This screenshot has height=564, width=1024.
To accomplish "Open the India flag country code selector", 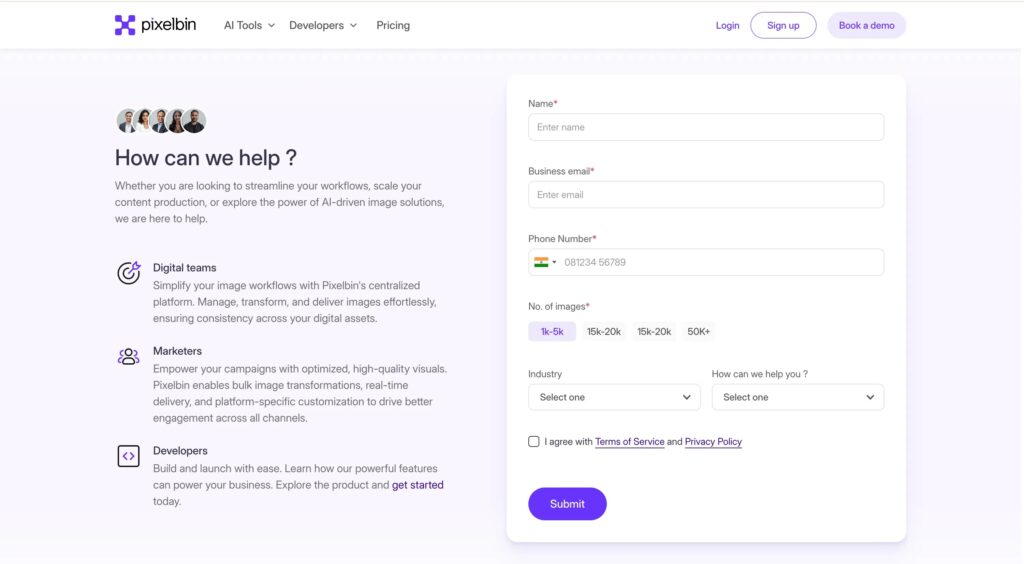I will click(x=545, y=262).
